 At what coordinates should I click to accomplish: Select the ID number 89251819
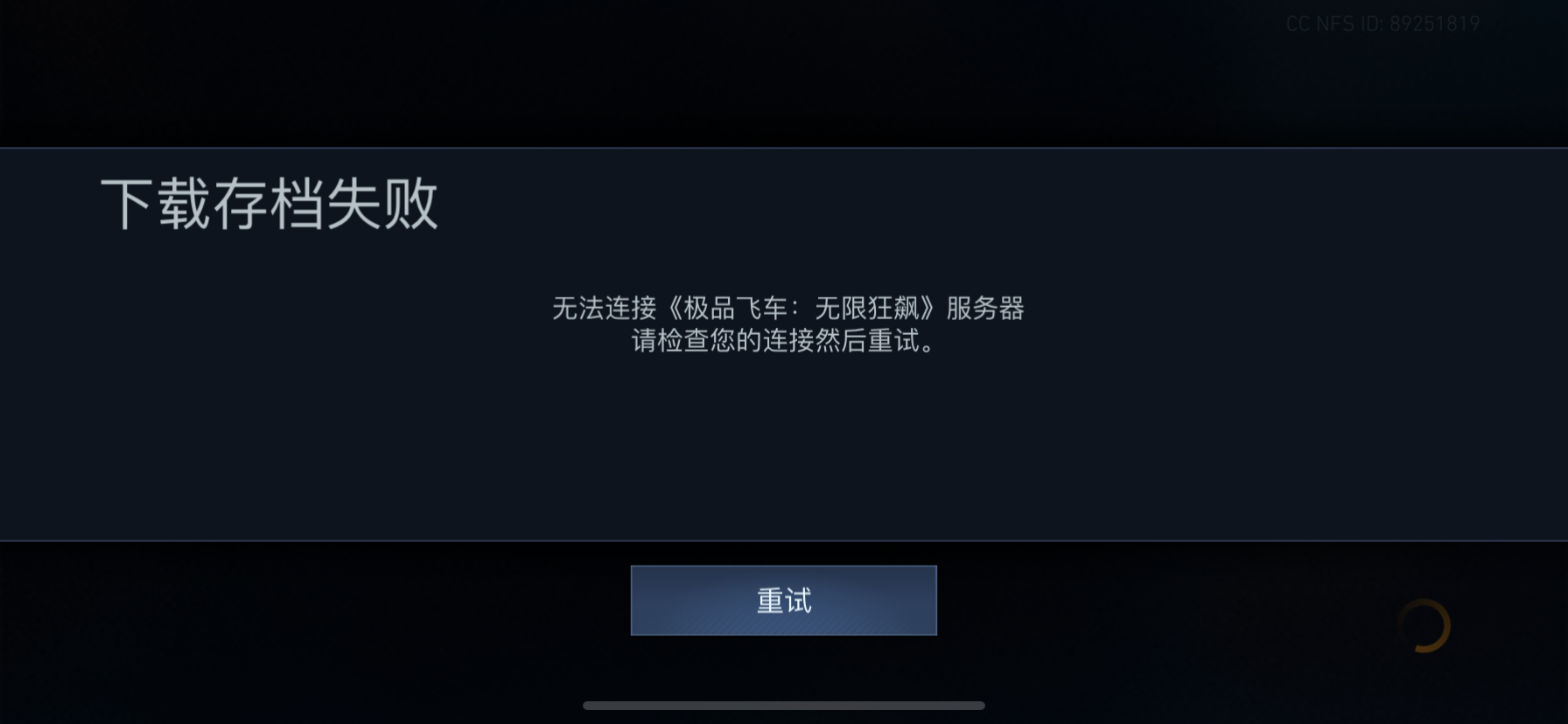1434,24
